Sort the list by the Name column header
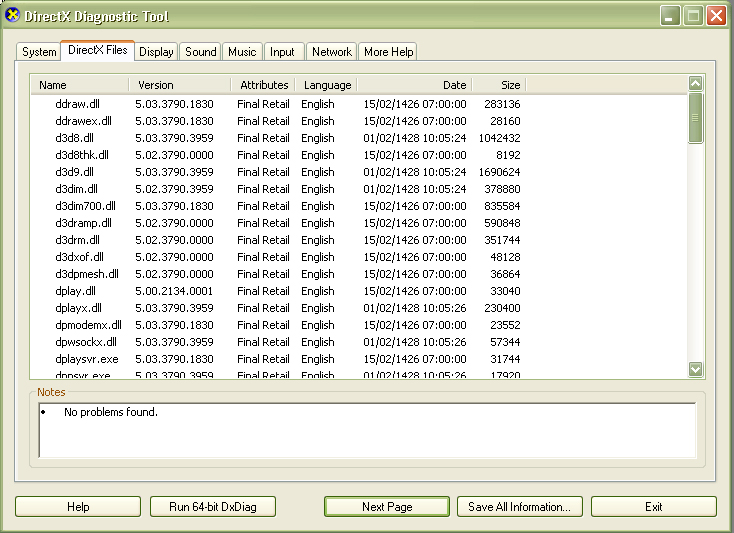This screenshot has width=734, height=533. [x=80, y=85]
